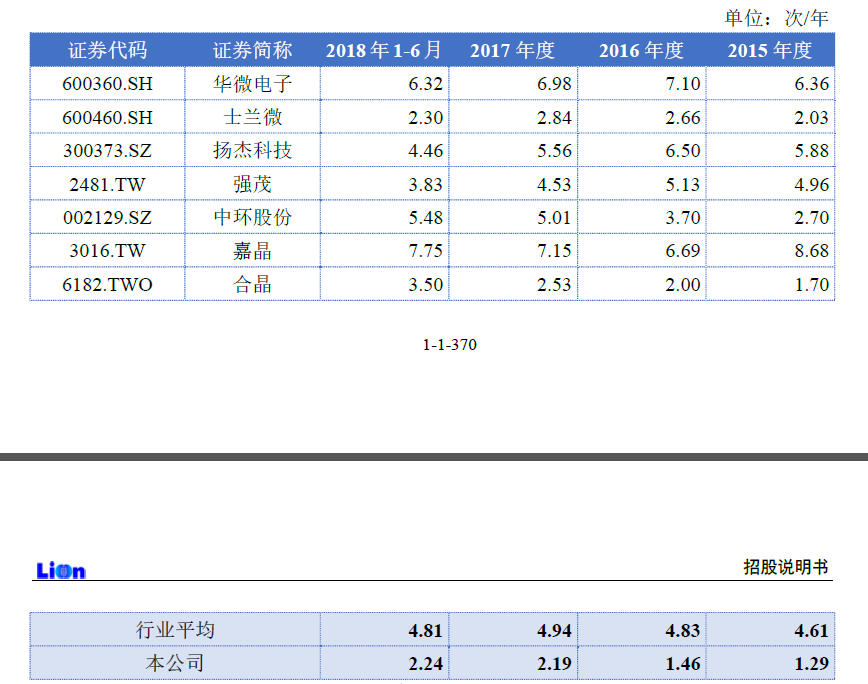The image size is (868, 684).
Task: Click stock code 600360.SH
Action: click(x=107, y=84)
